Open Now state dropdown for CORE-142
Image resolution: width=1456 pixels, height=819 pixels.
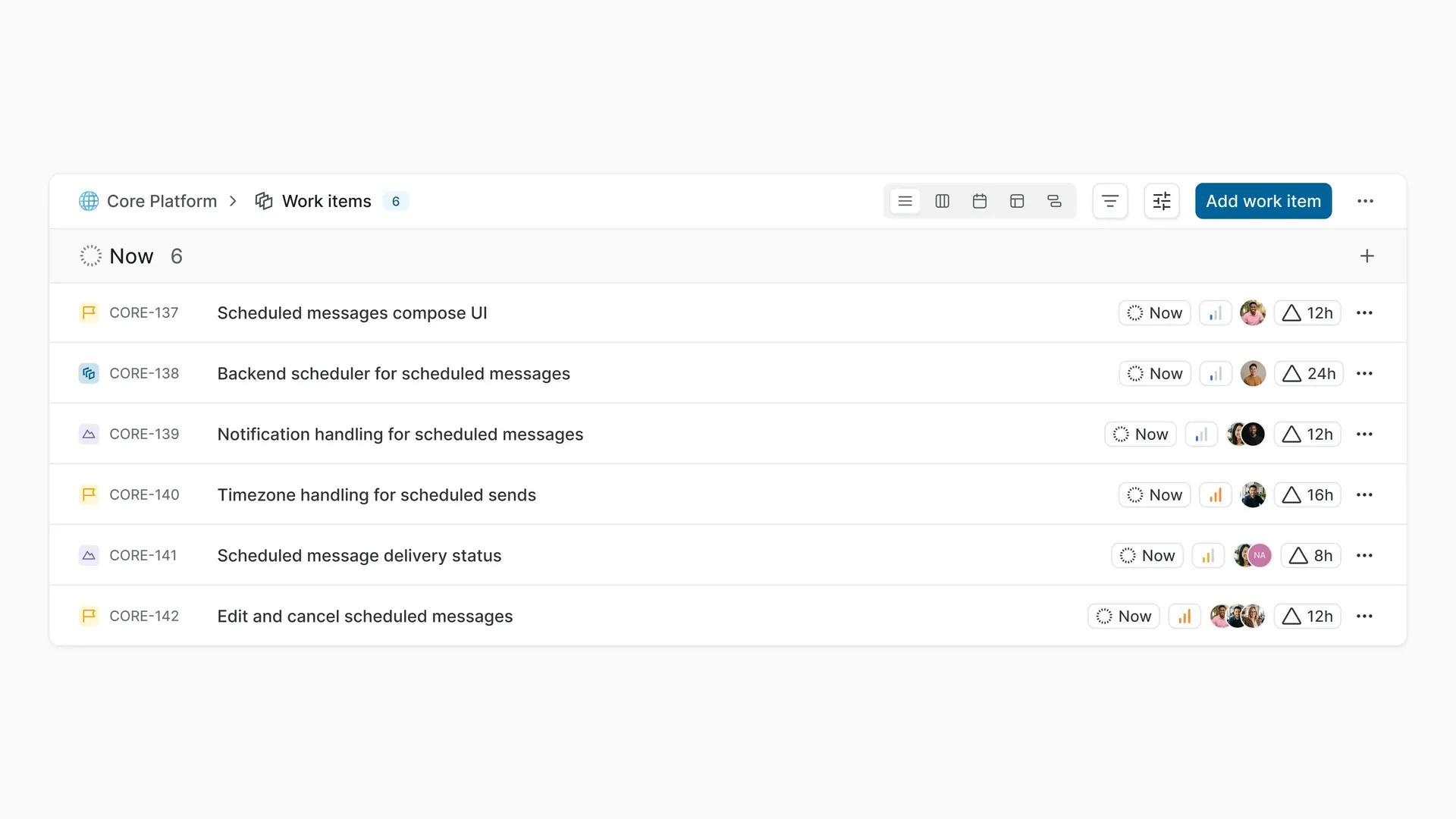pyautogui.click(x=1124, y=617)
